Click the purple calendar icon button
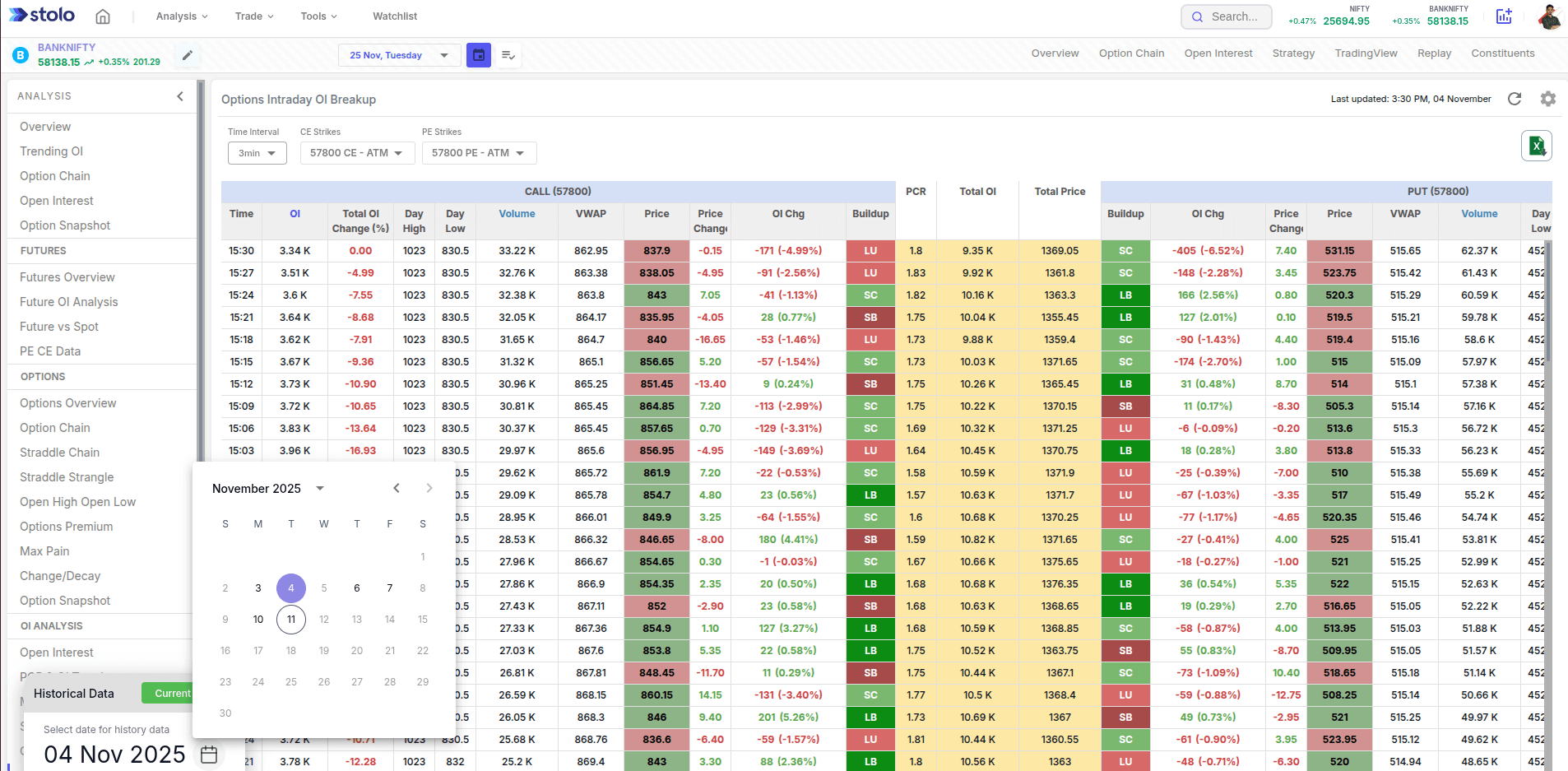 coord(479,55)
